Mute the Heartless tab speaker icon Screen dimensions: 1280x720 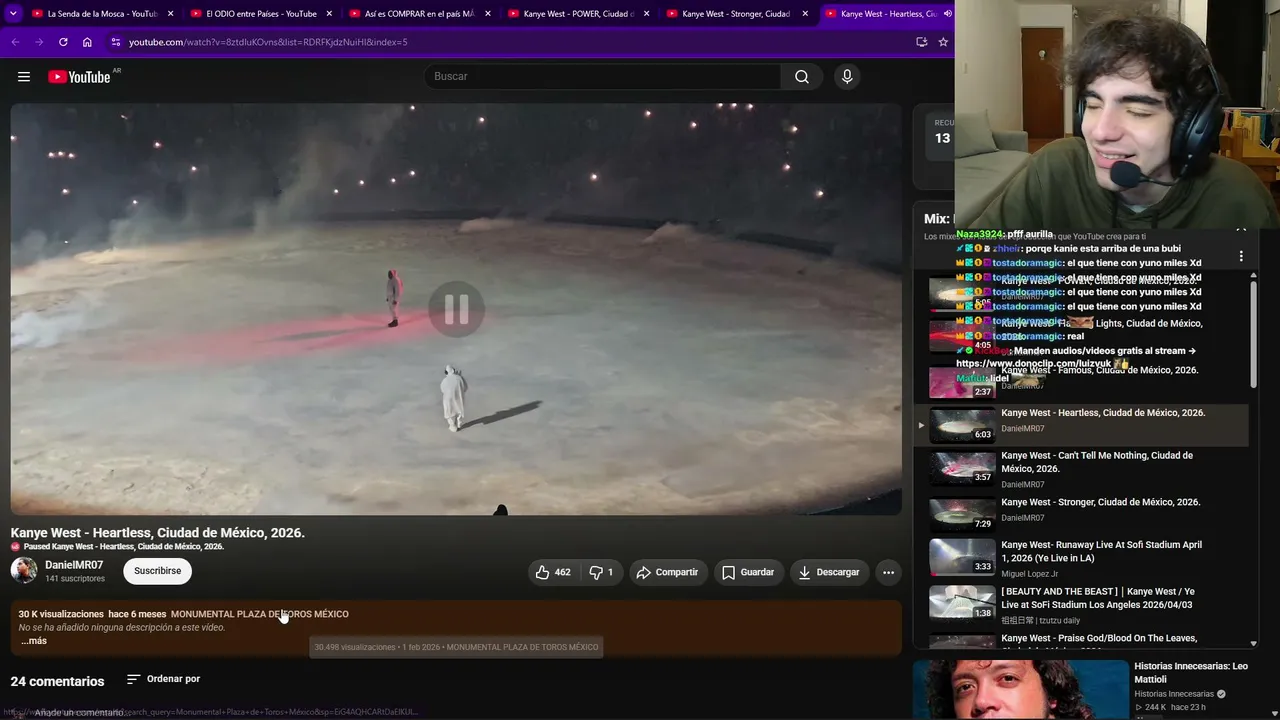(946, 14)
